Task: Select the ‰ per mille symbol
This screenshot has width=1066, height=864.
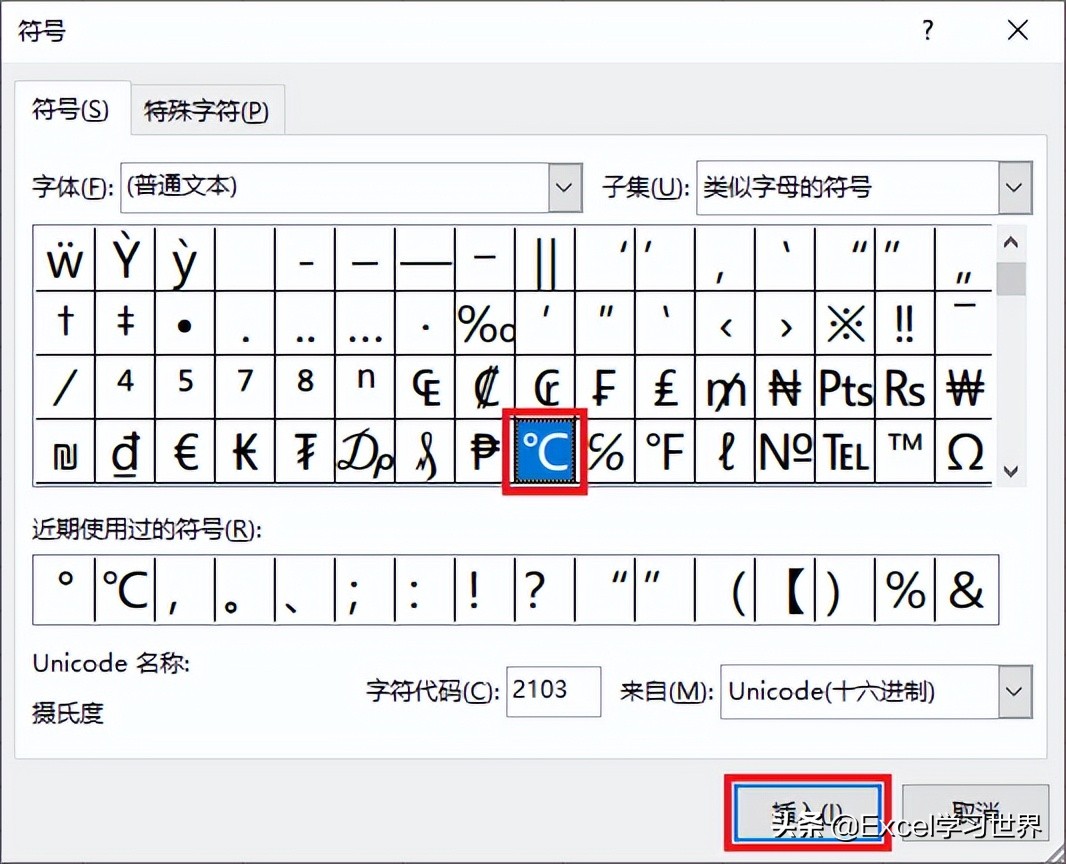Action: (x=485, y=322)
